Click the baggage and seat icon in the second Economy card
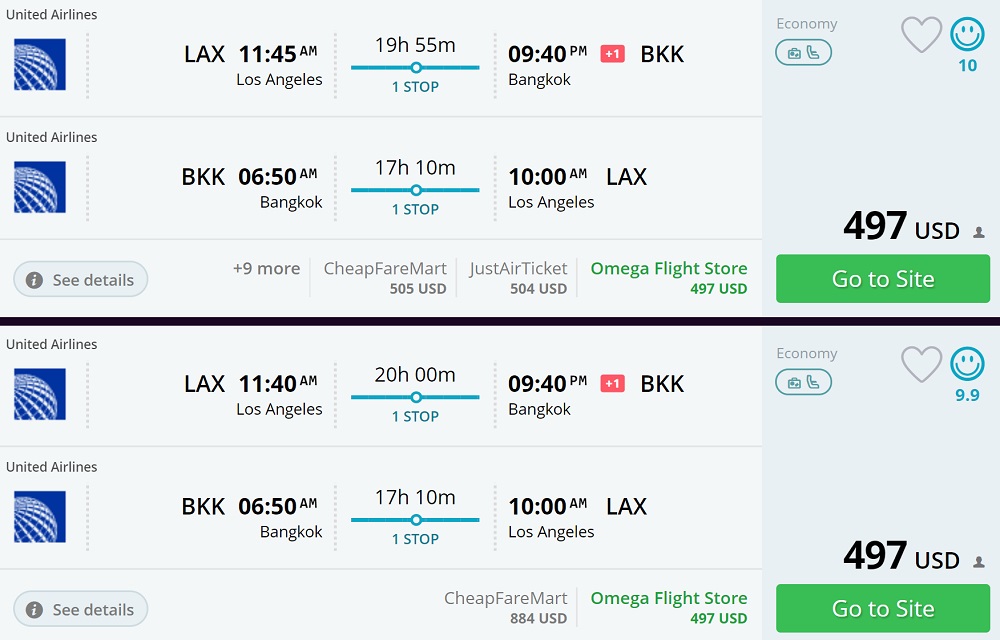The height and width of the screenshot is (640, 1000). [803, 382]
